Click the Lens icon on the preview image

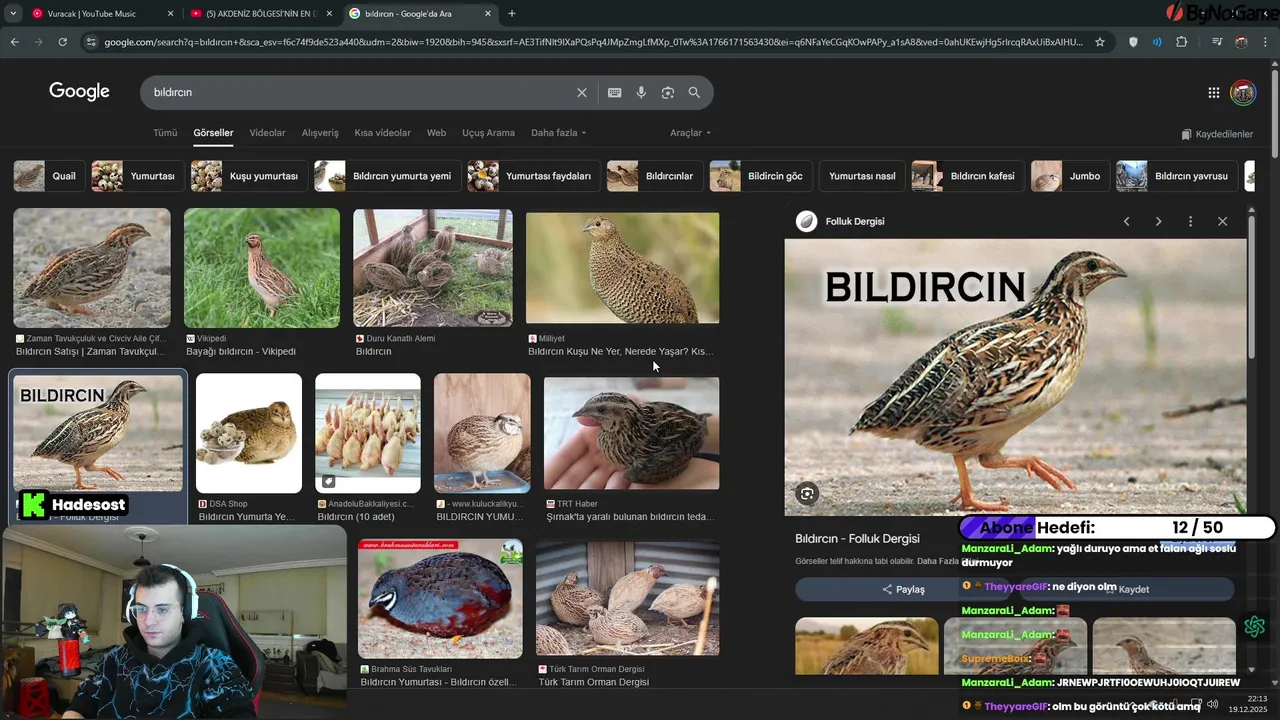coord(807,493)
